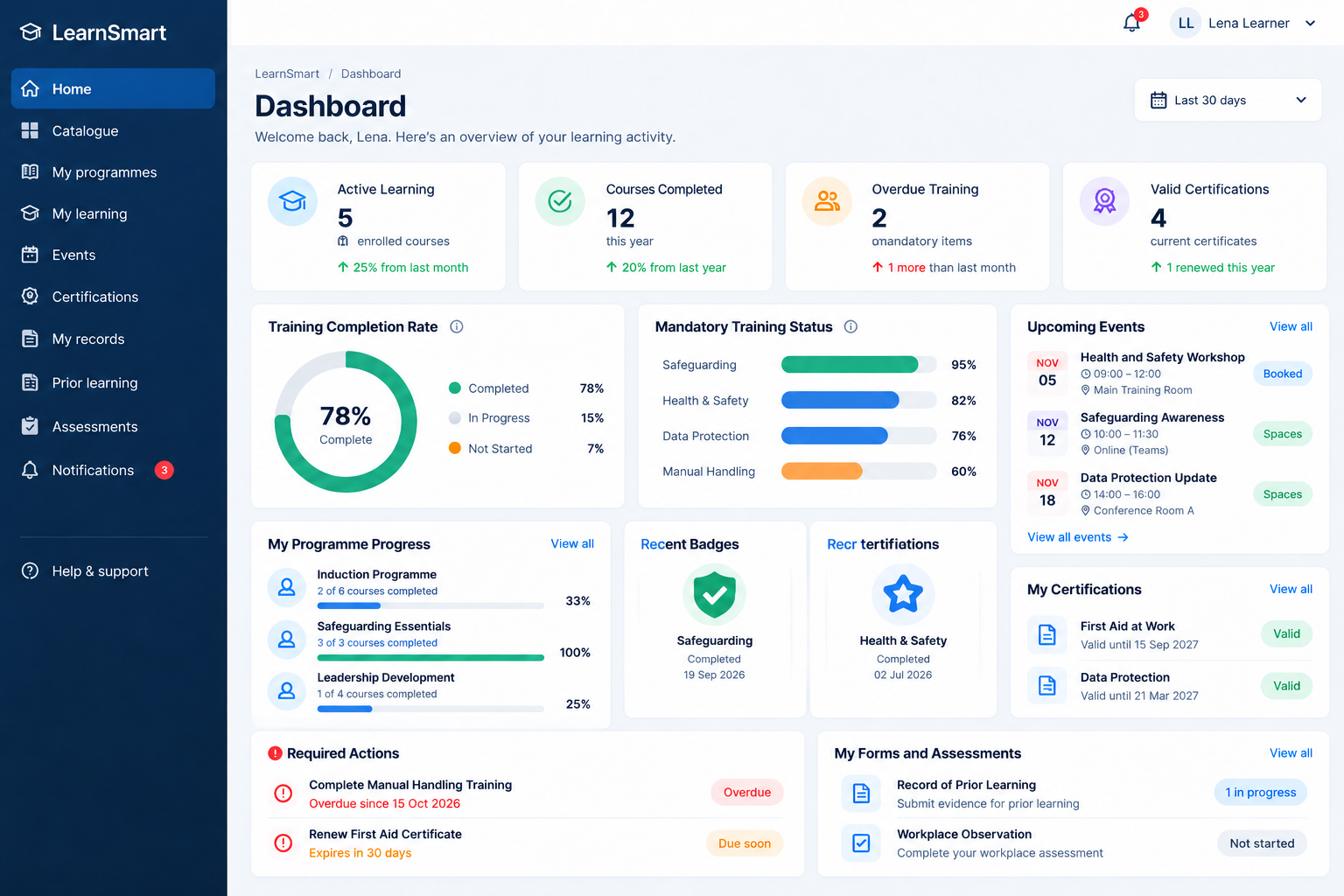Click the Overdue badge for Manual Handling Training
The height and width of the screenshot is (896, 1344).
click(747, 793)
